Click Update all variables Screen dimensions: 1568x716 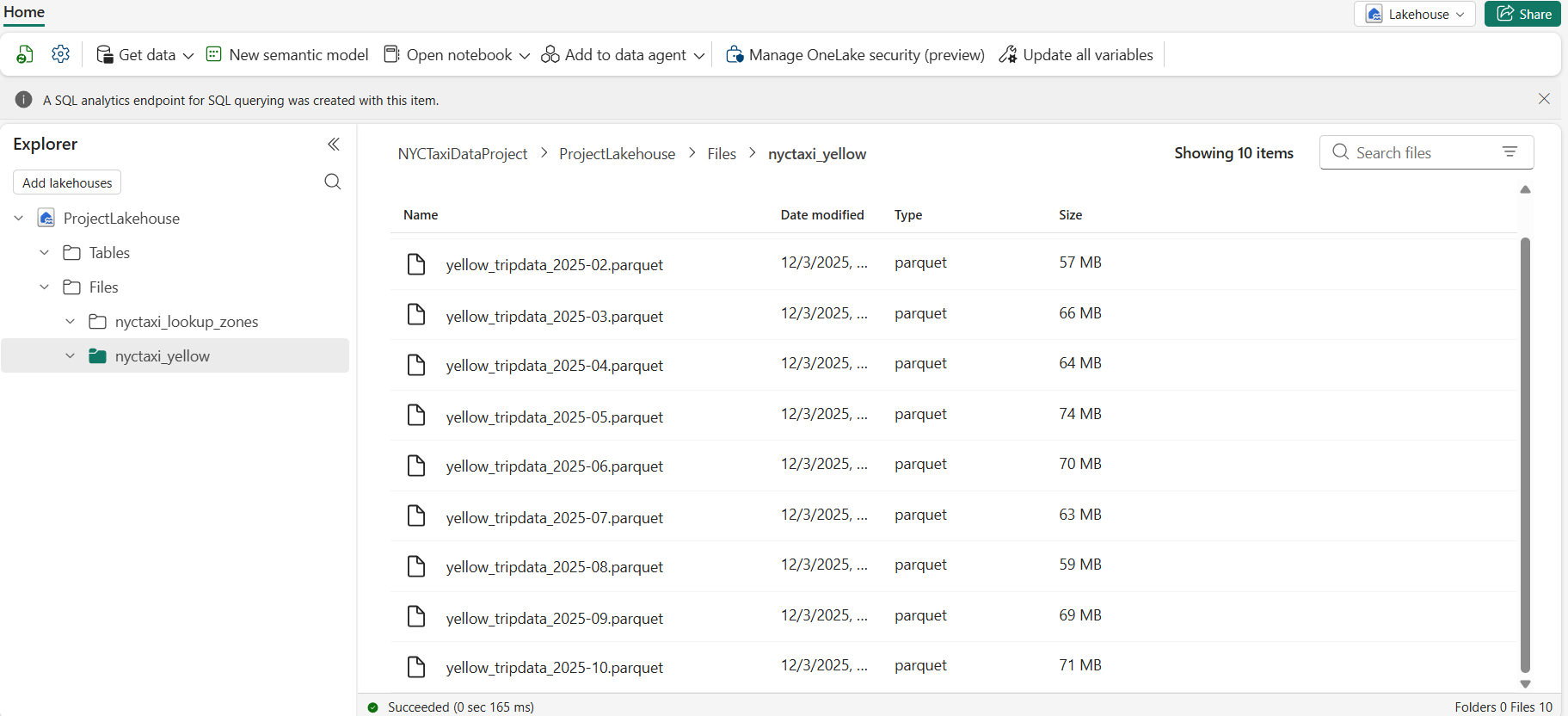click(x=1076, y=55)
